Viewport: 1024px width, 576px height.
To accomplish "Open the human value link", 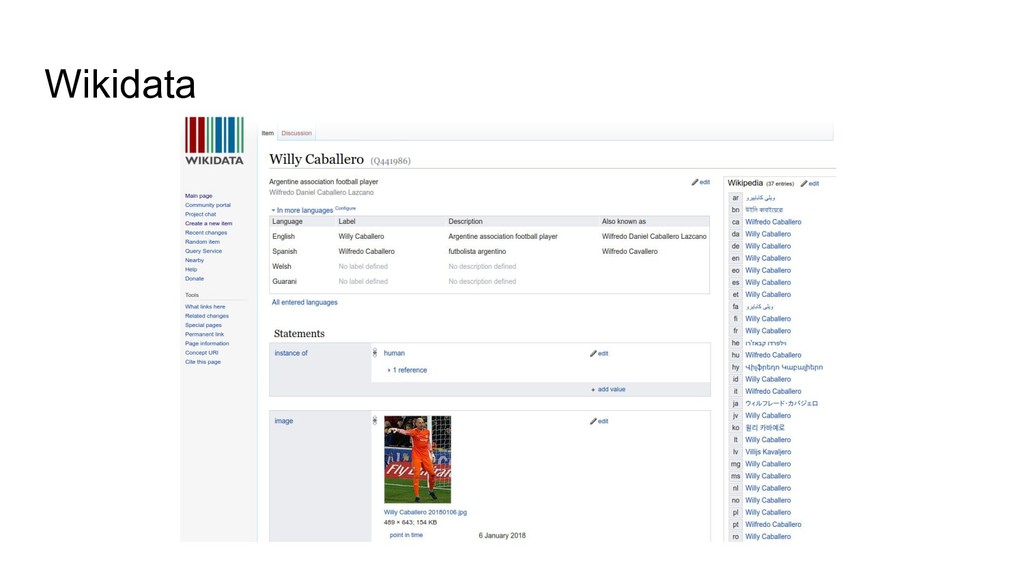I will (394, 353).
